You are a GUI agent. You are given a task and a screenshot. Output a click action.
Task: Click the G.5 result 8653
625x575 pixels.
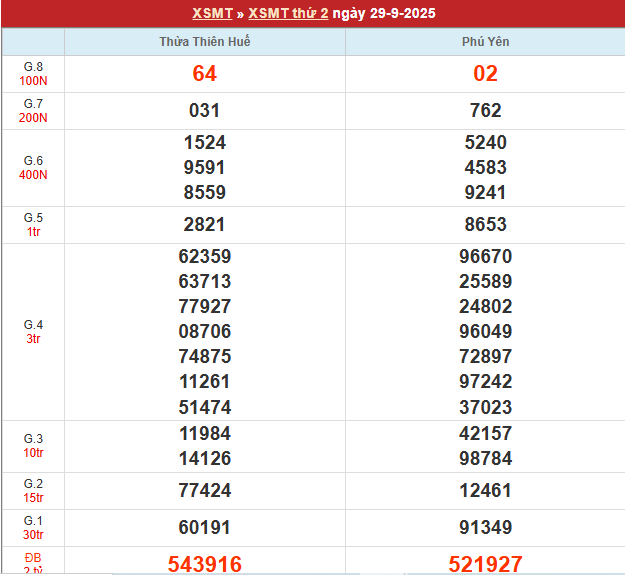[x=485, y=225]
